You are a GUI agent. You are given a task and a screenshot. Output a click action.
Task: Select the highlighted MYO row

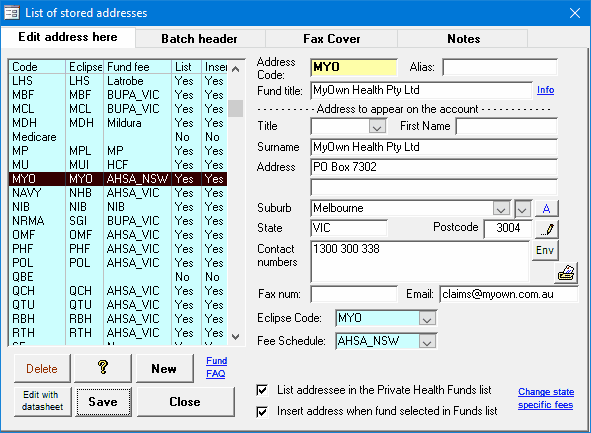click(x=118, y=179)
